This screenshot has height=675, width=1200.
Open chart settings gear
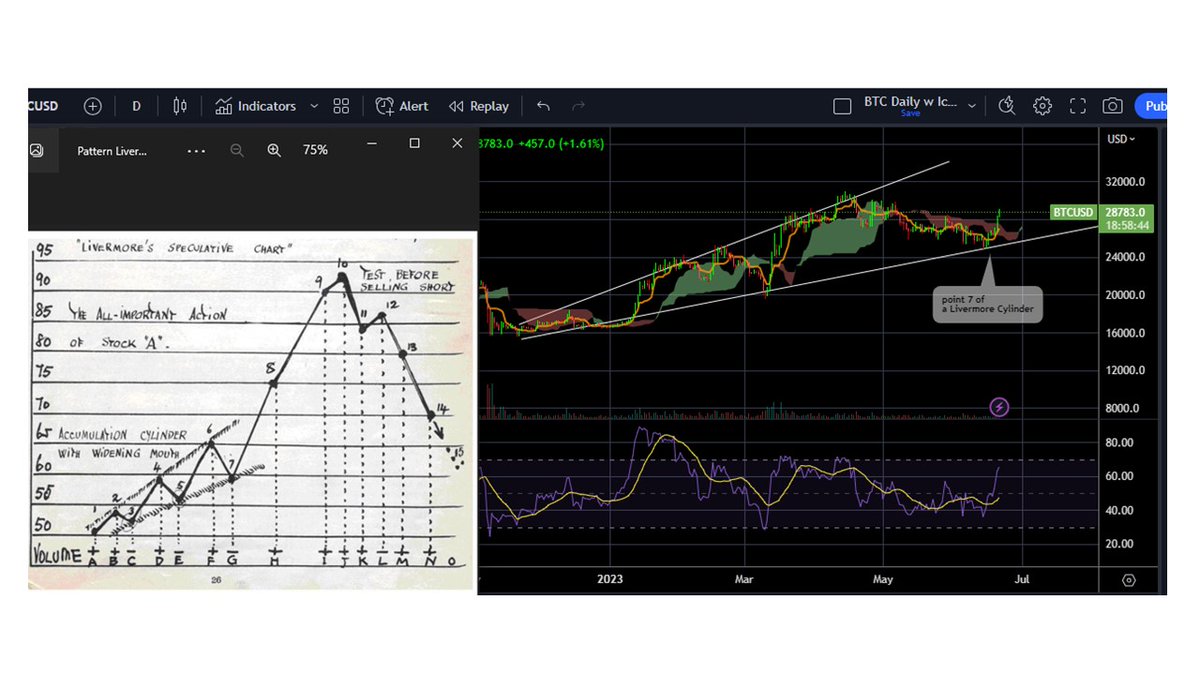point(1042,106)
